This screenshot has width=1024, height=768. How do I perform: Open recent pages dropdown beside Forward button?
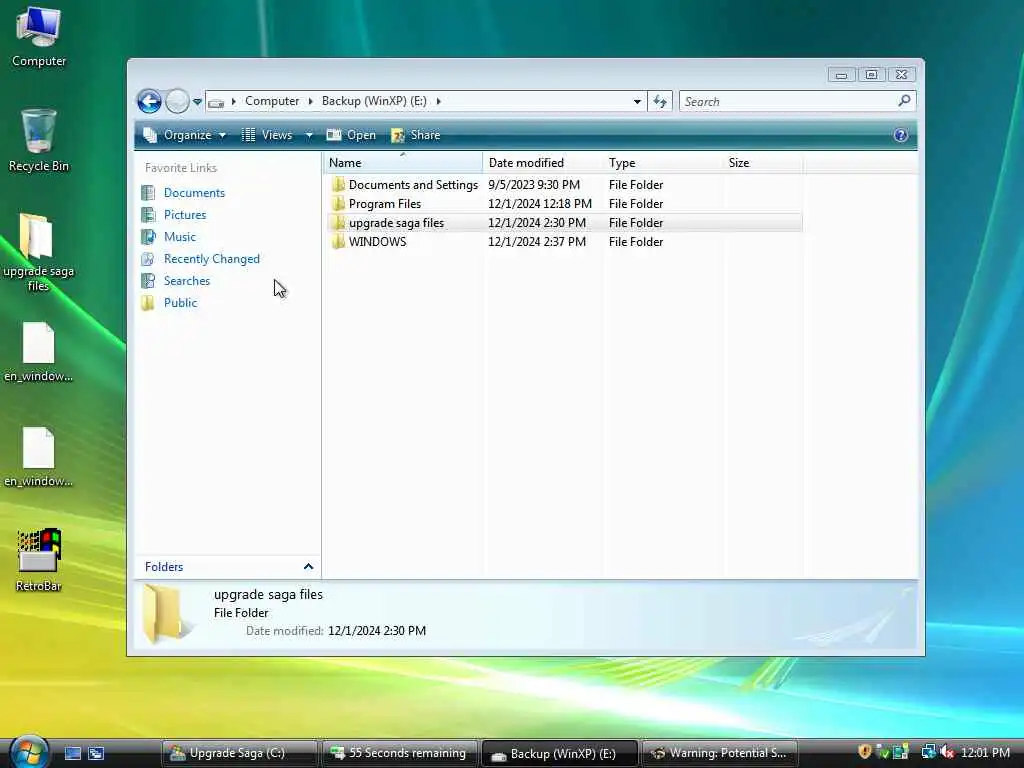point(197,102)
